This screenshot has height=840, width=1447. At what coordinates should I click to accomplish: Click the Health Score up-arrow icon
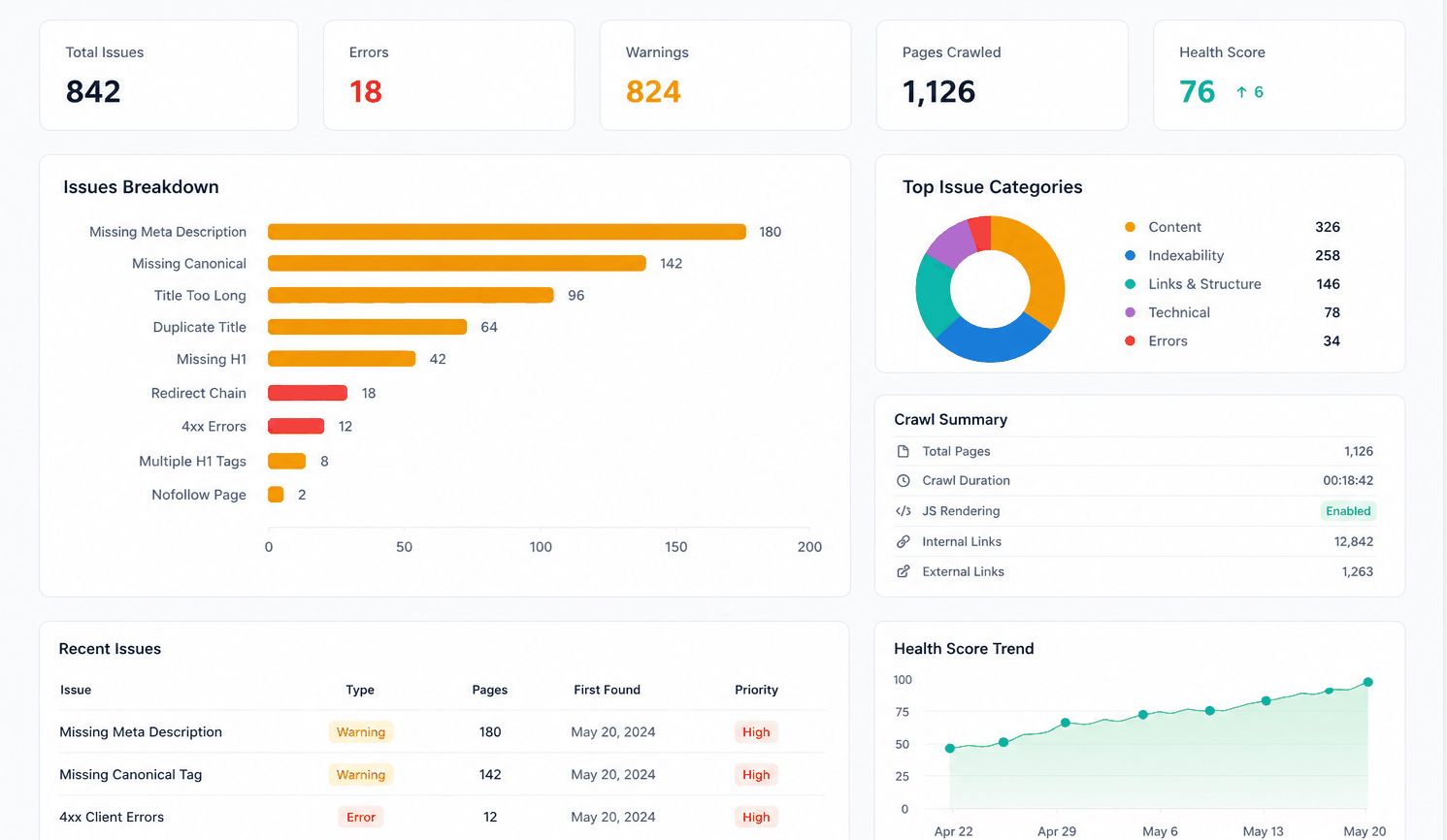click(1241, 92)
